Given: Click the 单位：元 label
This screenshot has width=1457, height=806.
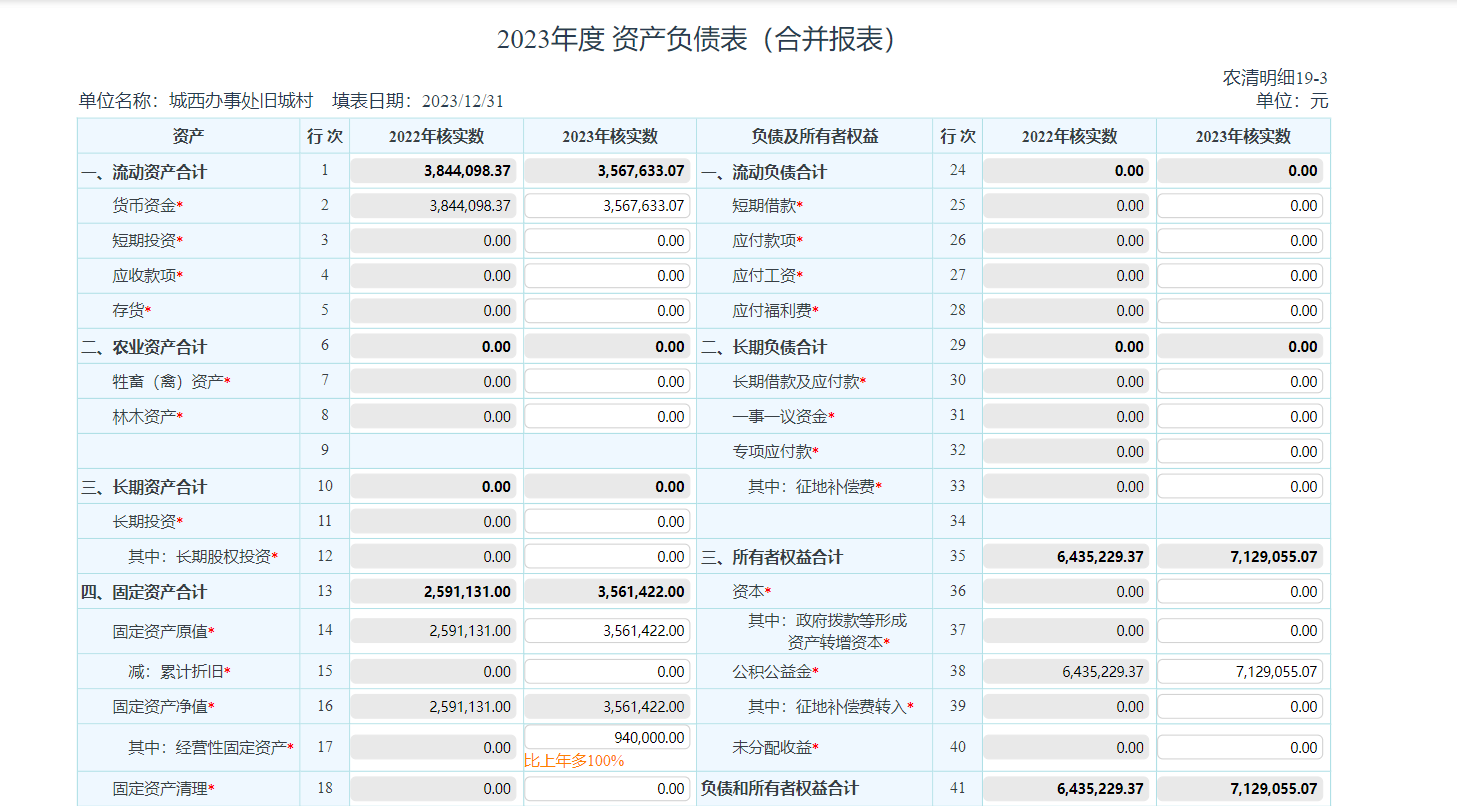Looking at the screenshot, I should coord(1292,101).
